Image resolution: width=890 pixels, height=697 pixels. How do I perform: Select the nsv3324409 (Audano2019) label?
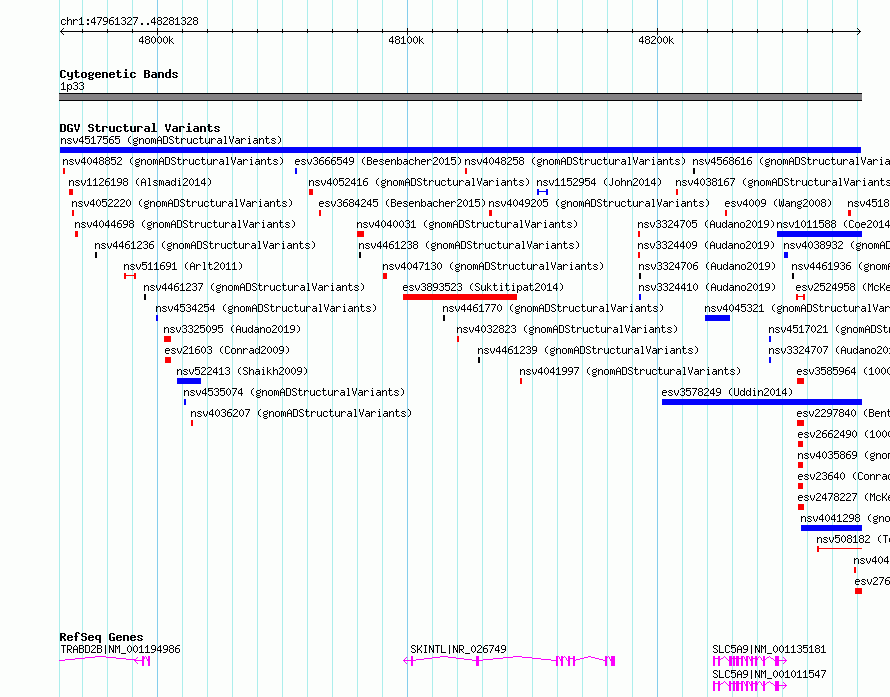[x=706, y=245]
